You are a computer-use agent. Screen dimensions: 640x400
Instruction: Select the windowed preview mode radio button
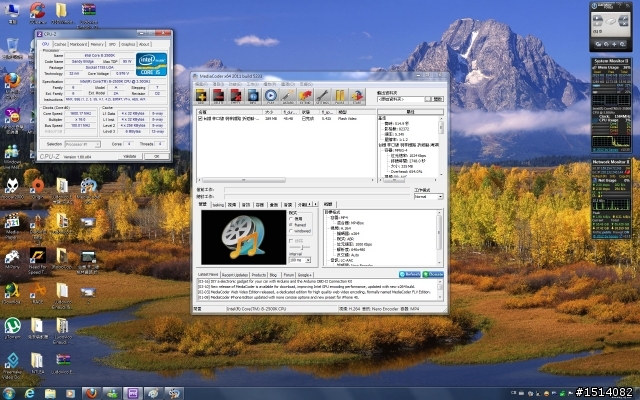pos(291,231)
